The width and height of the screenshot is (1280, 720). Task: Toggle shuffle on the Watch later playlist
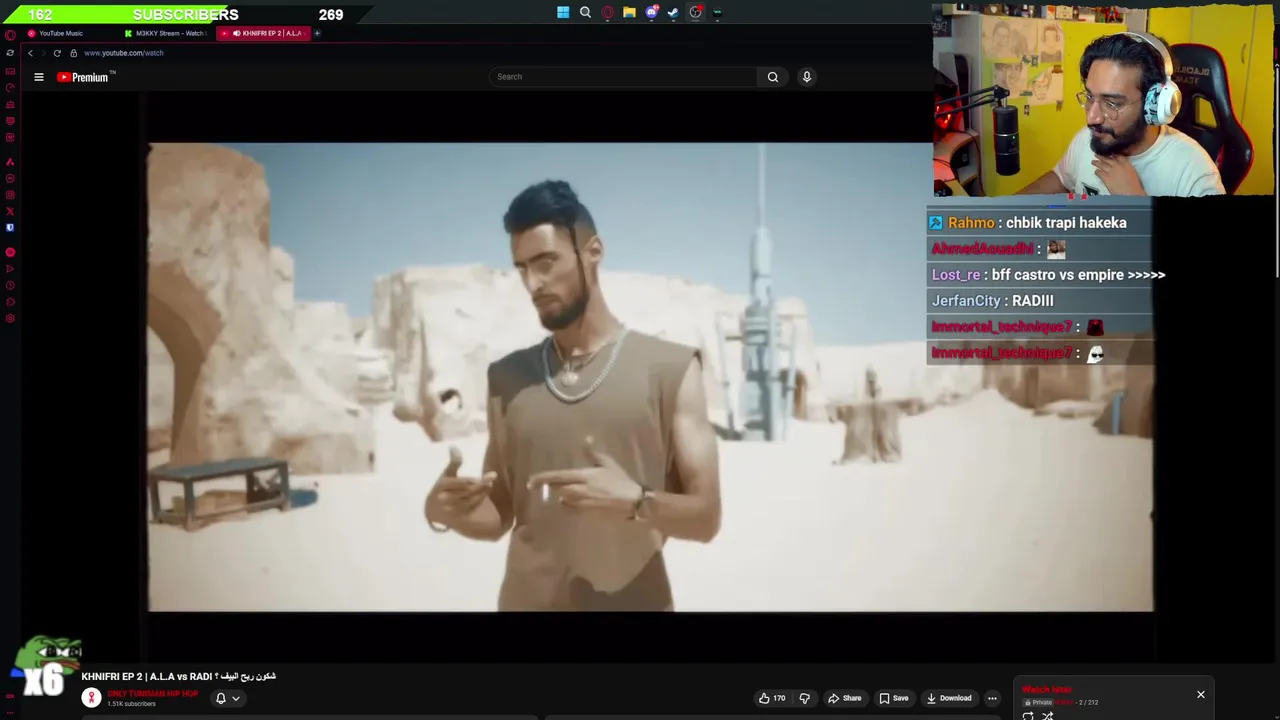click(x=1048, y=715)
